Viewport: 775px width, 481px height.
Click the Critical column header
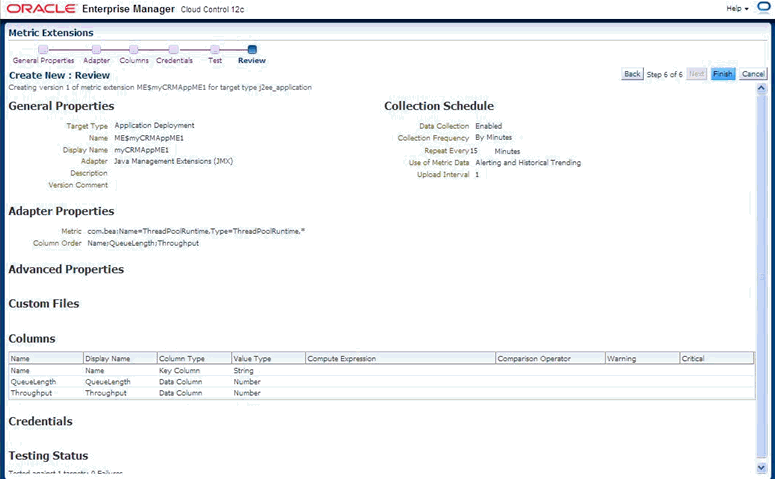pyautogui.click(x=717, y=358)
